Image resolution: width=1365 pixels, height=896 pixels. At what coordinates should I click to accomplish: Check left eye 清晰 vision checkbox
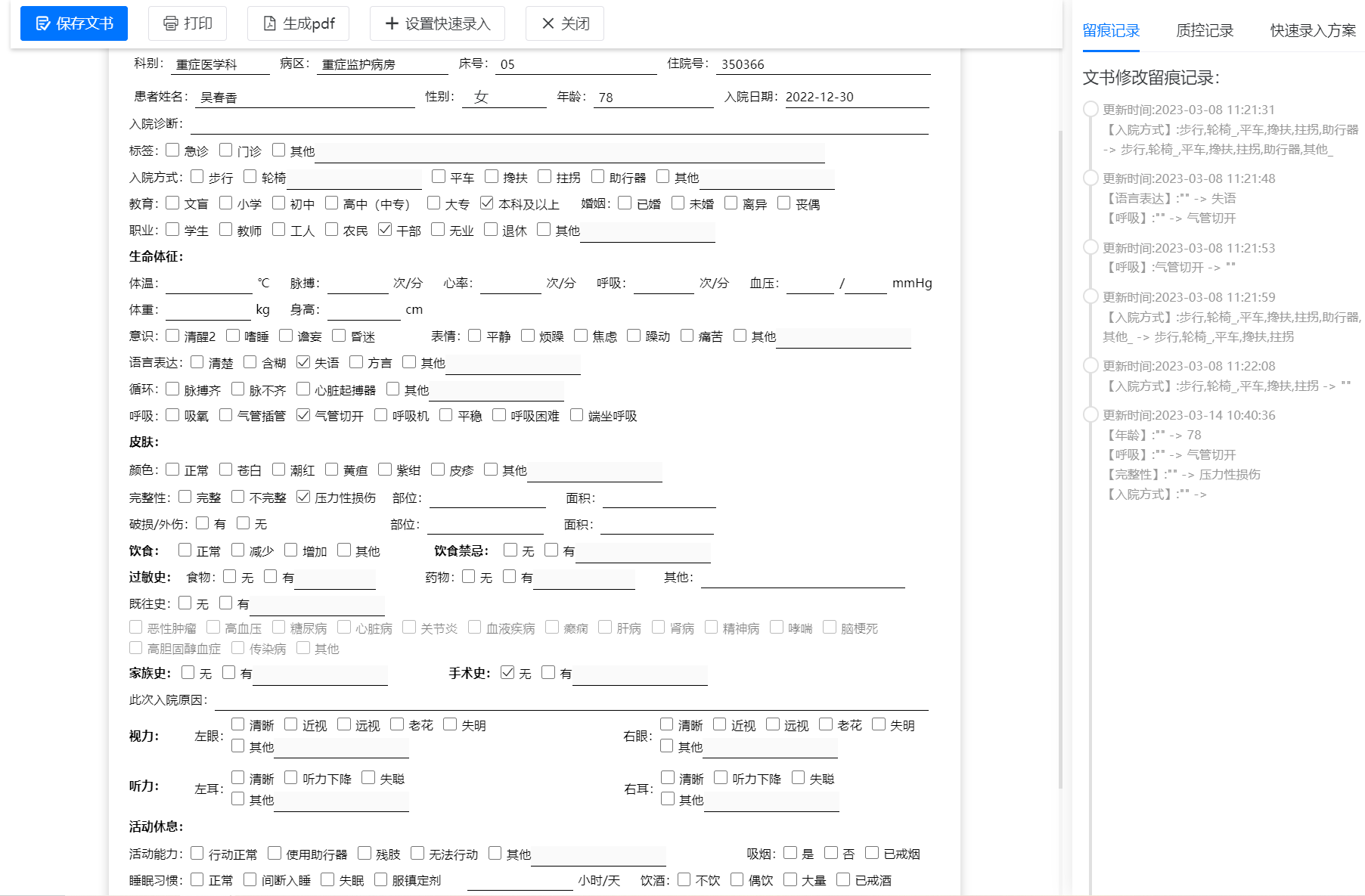point(237,724)
